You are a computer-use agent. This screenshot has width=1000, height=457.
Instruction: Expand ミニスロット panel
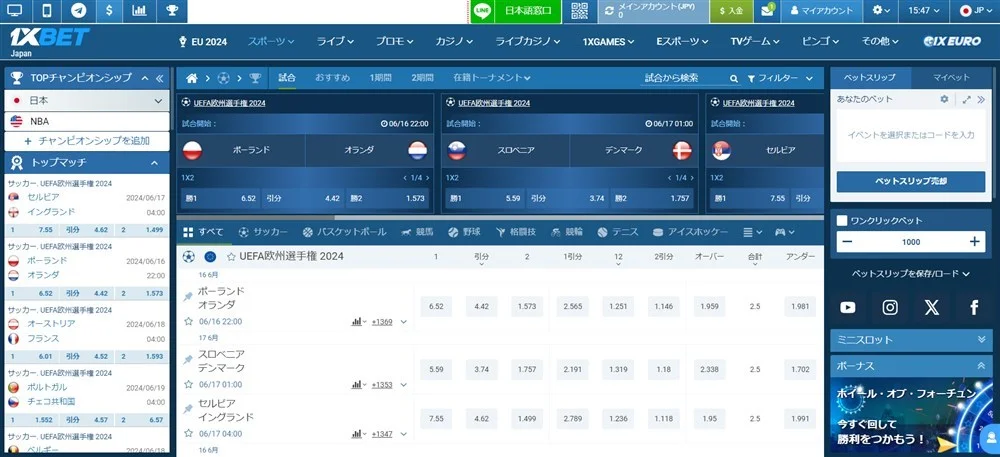[x=911, y=340]
